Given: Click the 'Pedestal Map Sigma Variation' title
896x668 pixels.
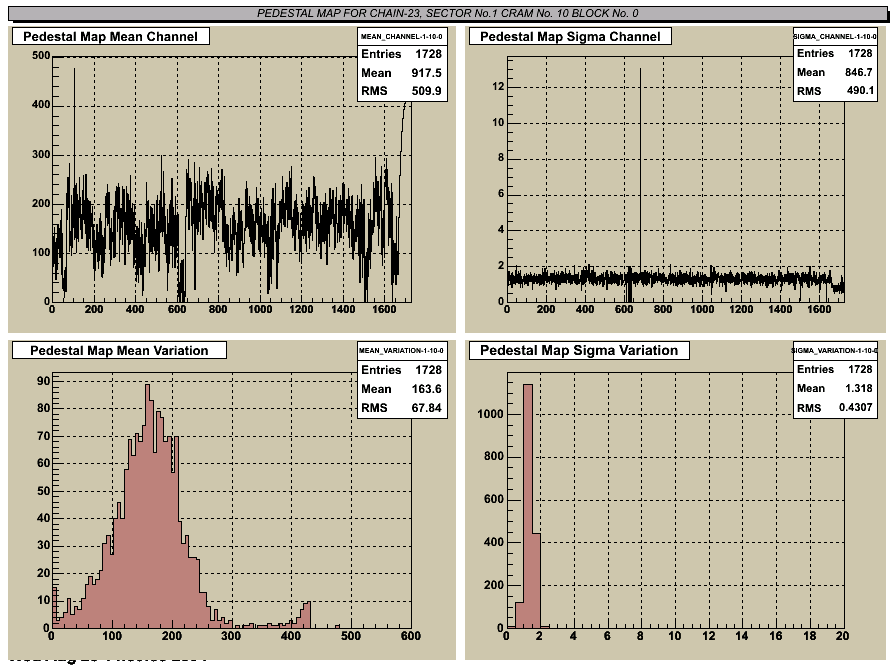Looking at the screenshot, I should 579,350.
